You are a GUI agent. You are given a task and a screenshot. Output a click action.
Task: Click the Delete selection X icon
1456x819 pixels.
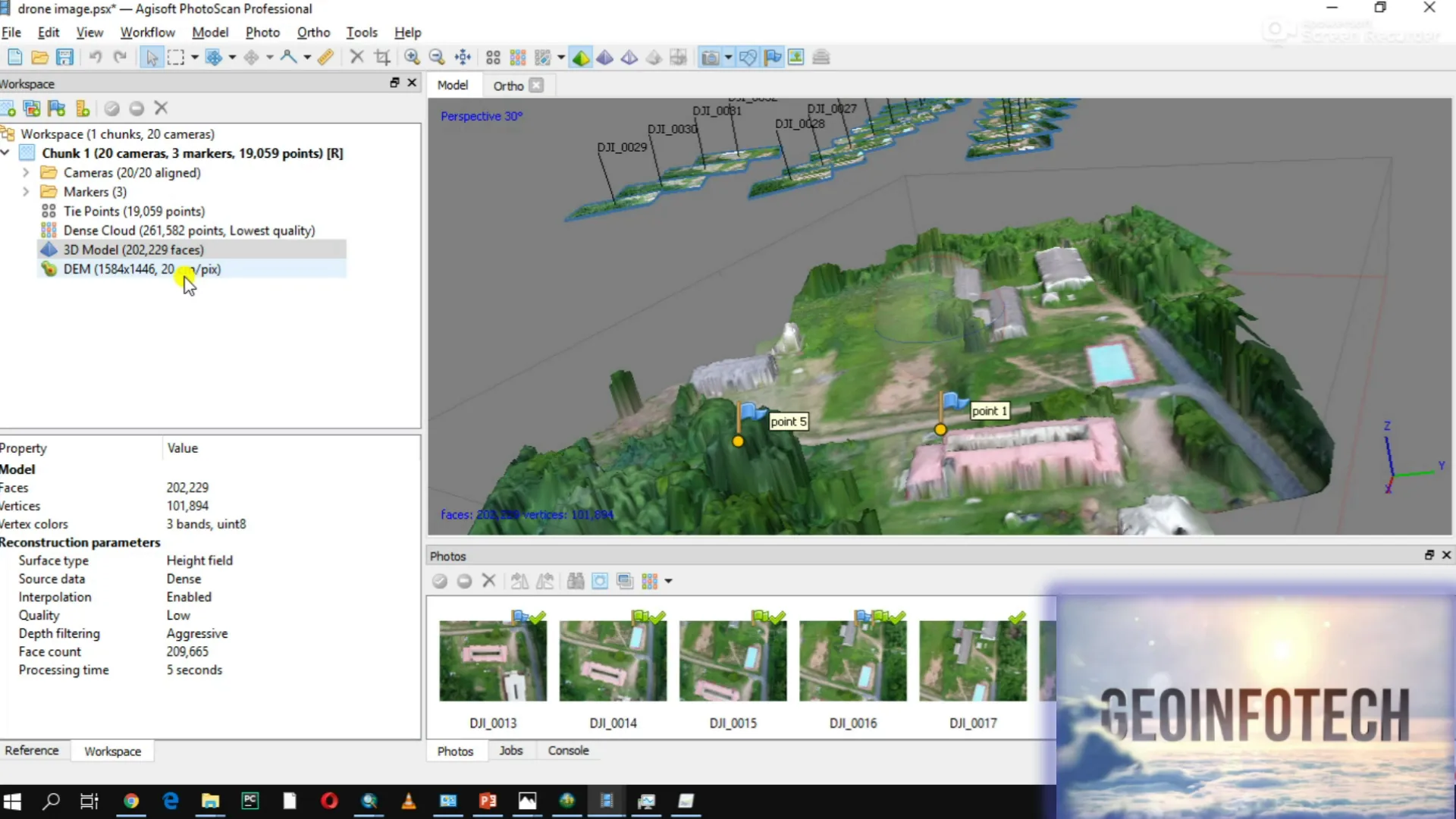357,57
